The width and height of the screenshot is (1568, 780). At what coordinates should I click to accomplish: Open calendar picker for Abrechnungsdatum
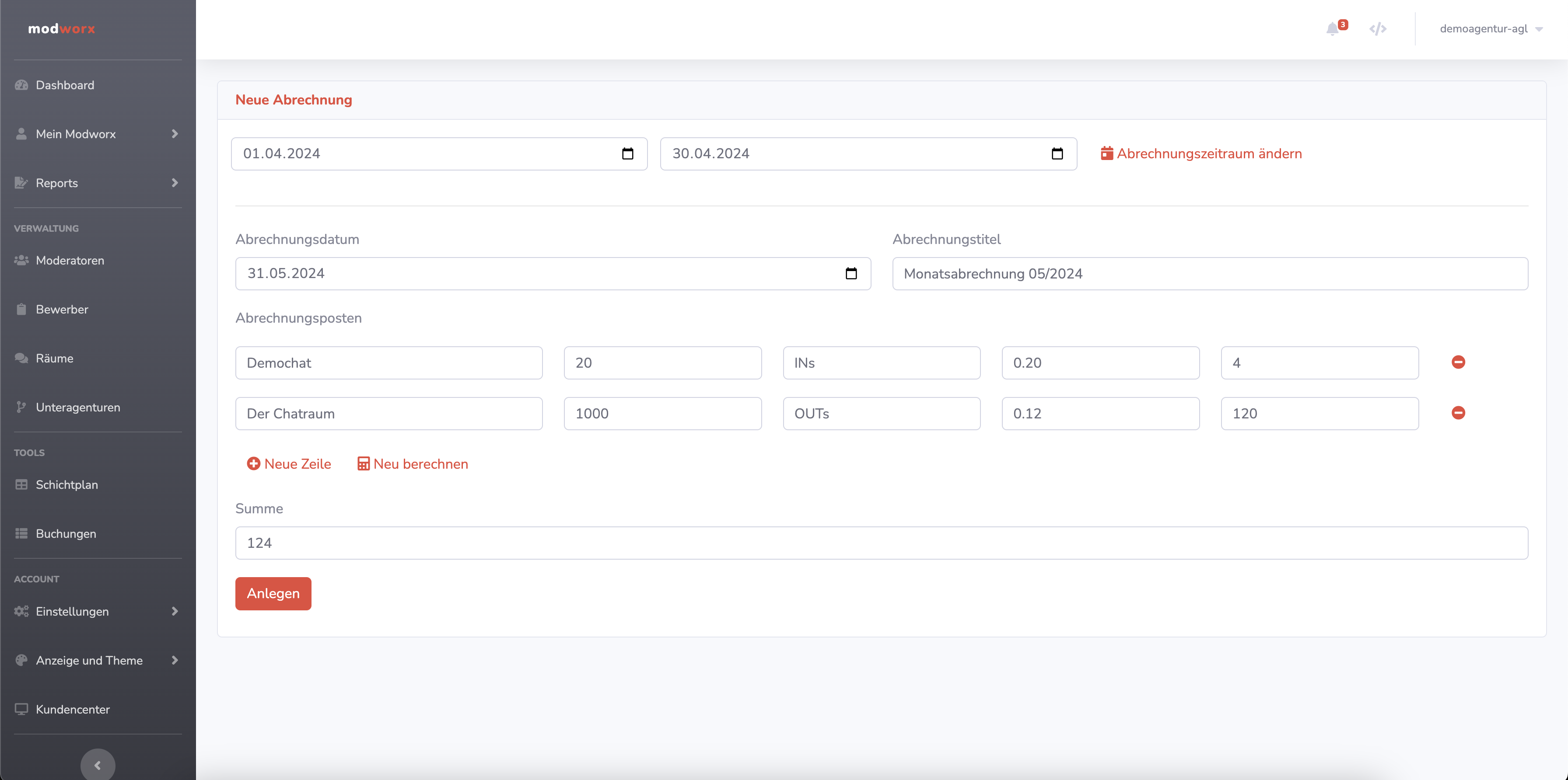pos(851,274)
